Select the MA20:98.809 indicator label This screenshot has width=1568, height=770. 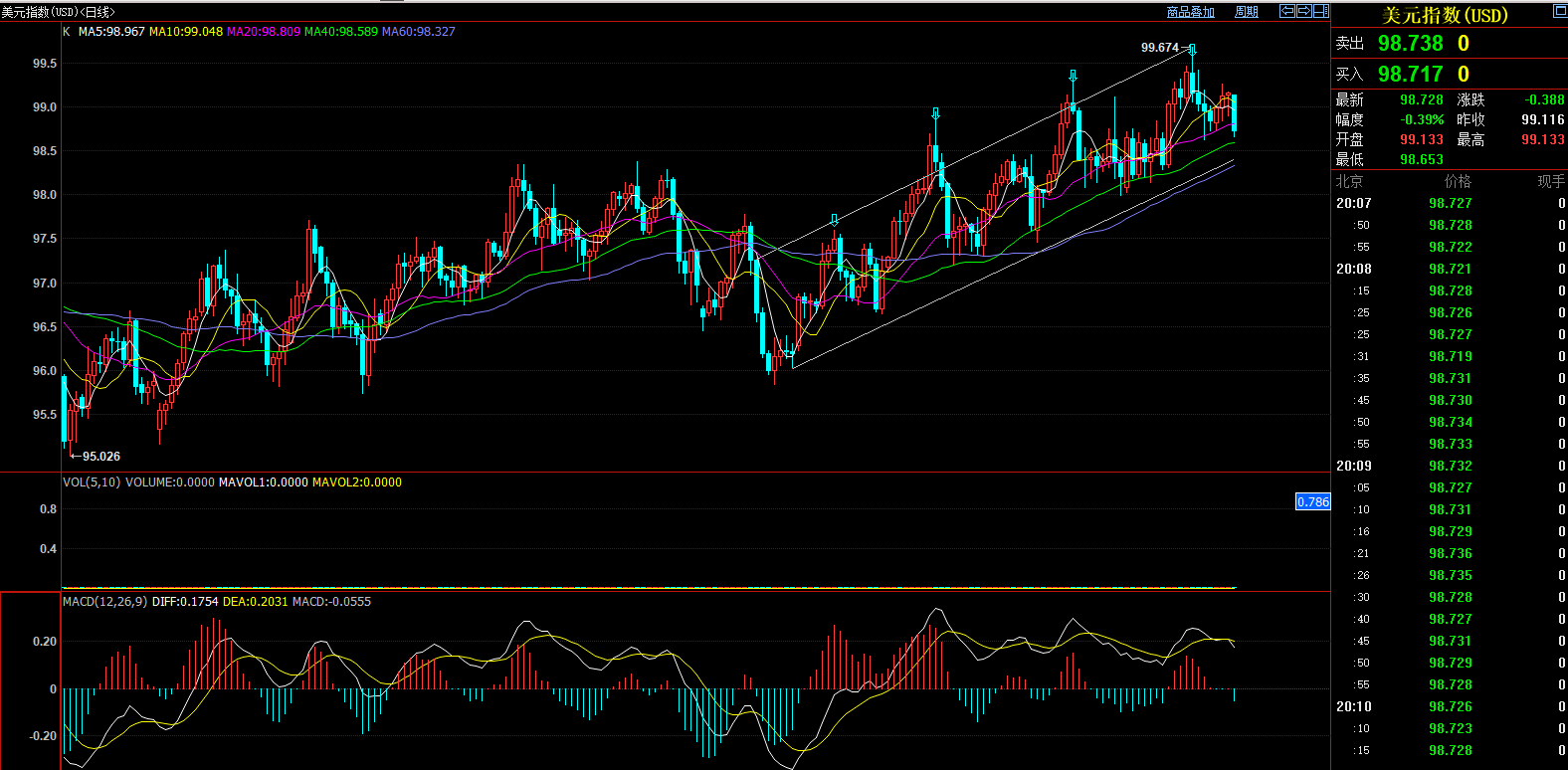(264, 32)
